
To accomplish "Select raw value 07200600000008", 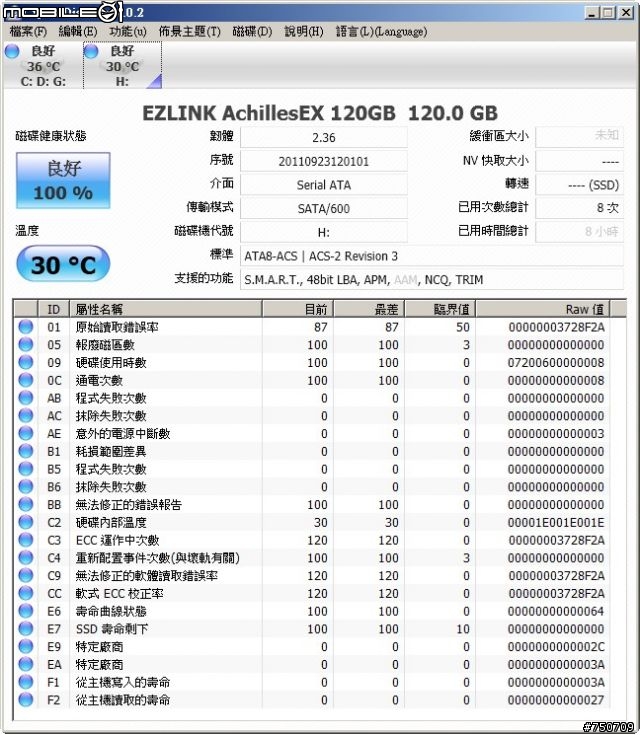I will pyautogui.click(x=556, y=363).
